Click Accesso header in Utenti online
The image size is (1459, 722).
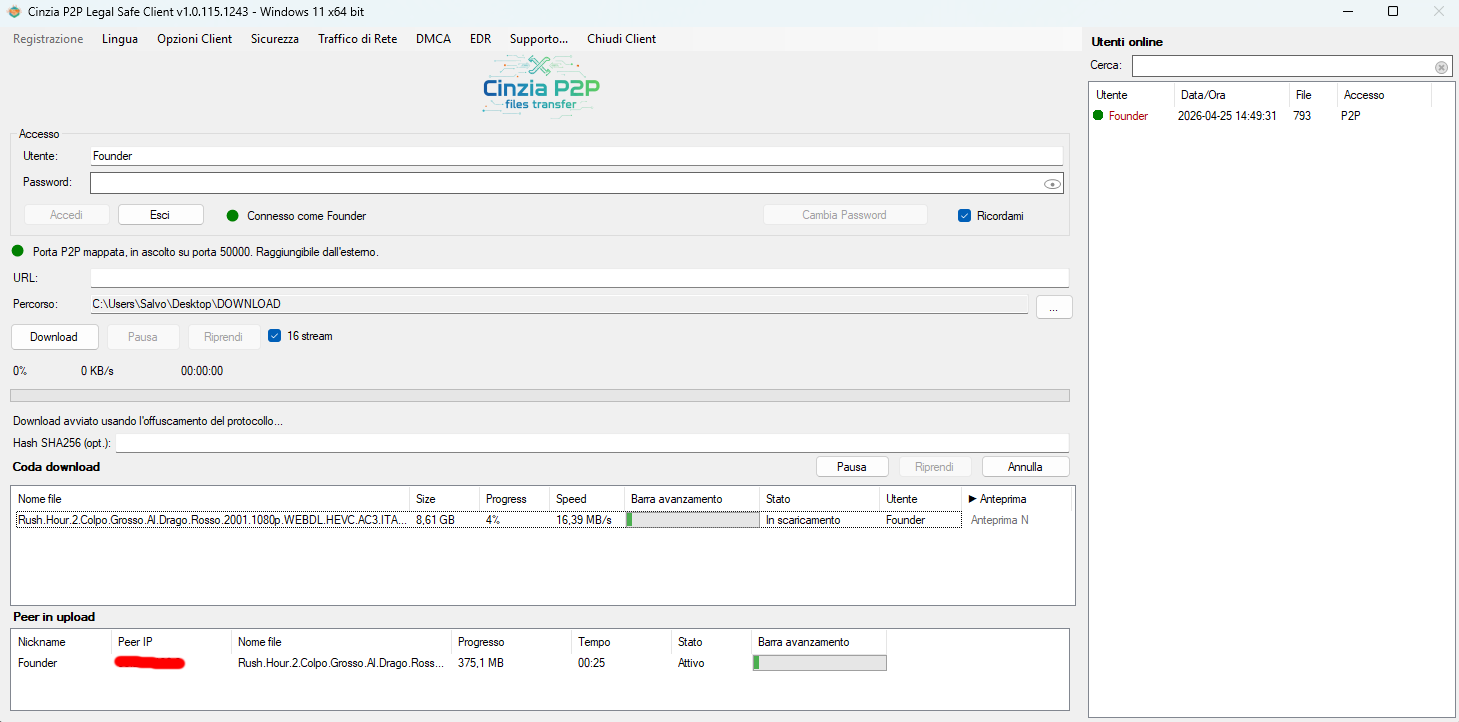pyautogui.click(x=1385, y=95)
